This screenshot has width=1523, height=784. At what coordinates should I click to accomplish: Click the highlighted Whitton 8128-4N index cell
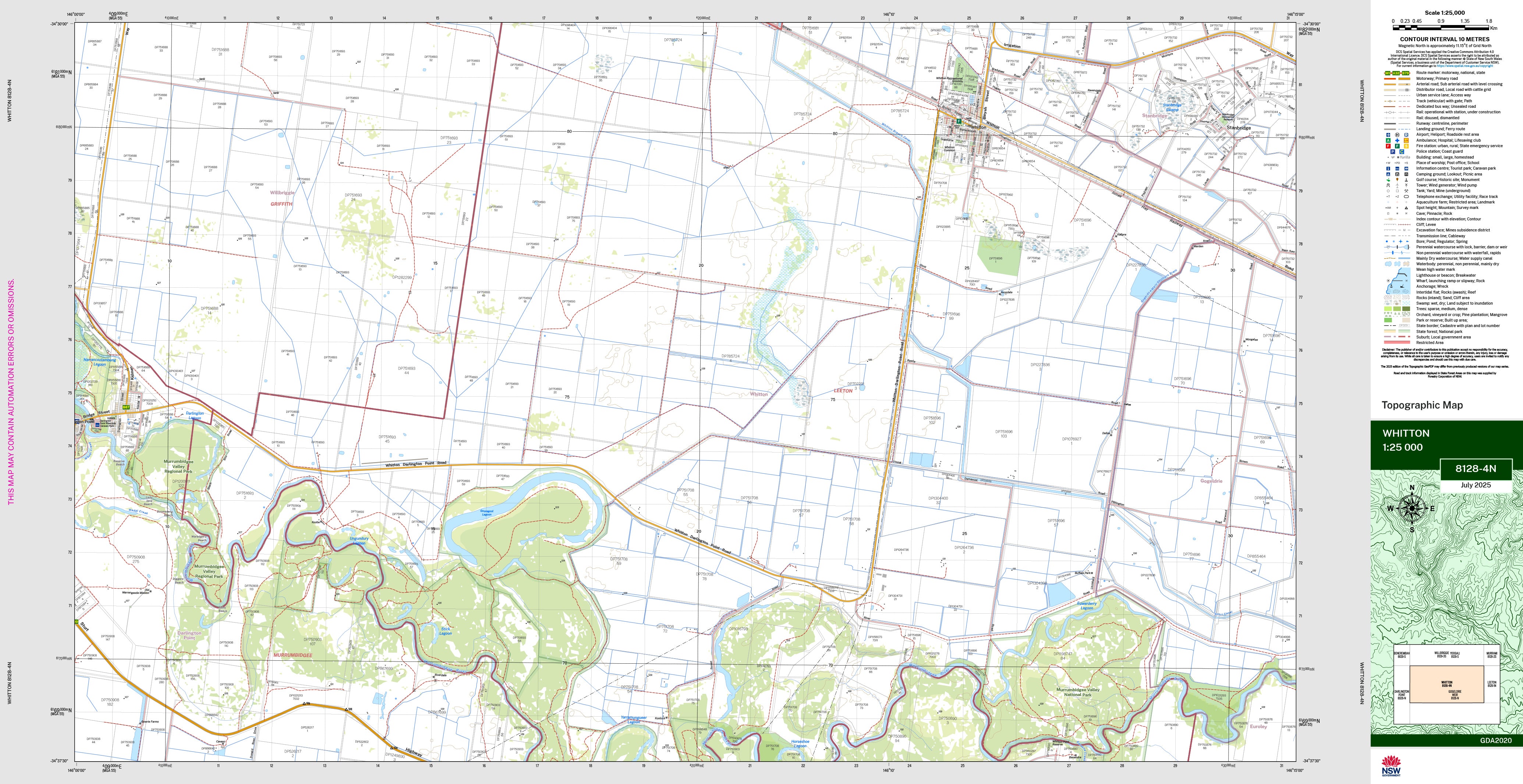click(1447, 684)
